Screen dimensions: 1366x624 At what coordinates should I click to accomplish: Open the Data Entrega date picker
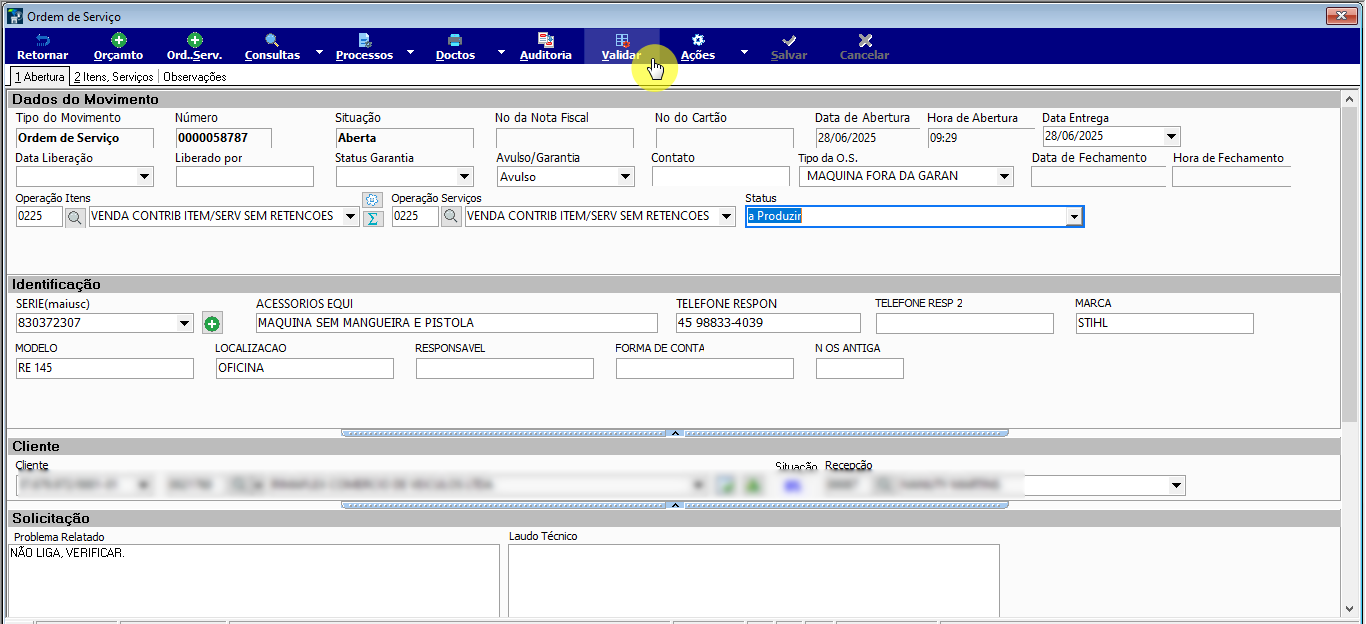pyautogui.click(x=1172, y=136)
